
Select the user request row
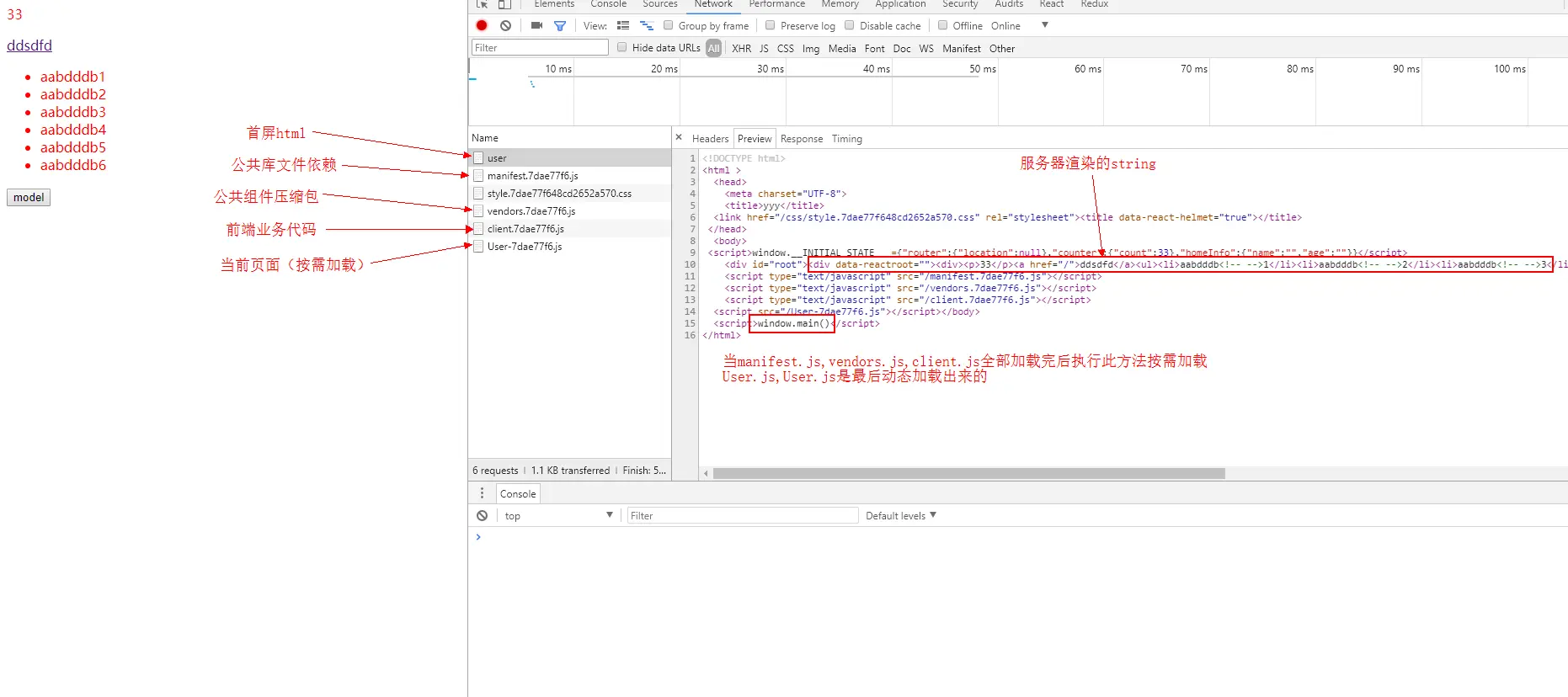(570, 157)
